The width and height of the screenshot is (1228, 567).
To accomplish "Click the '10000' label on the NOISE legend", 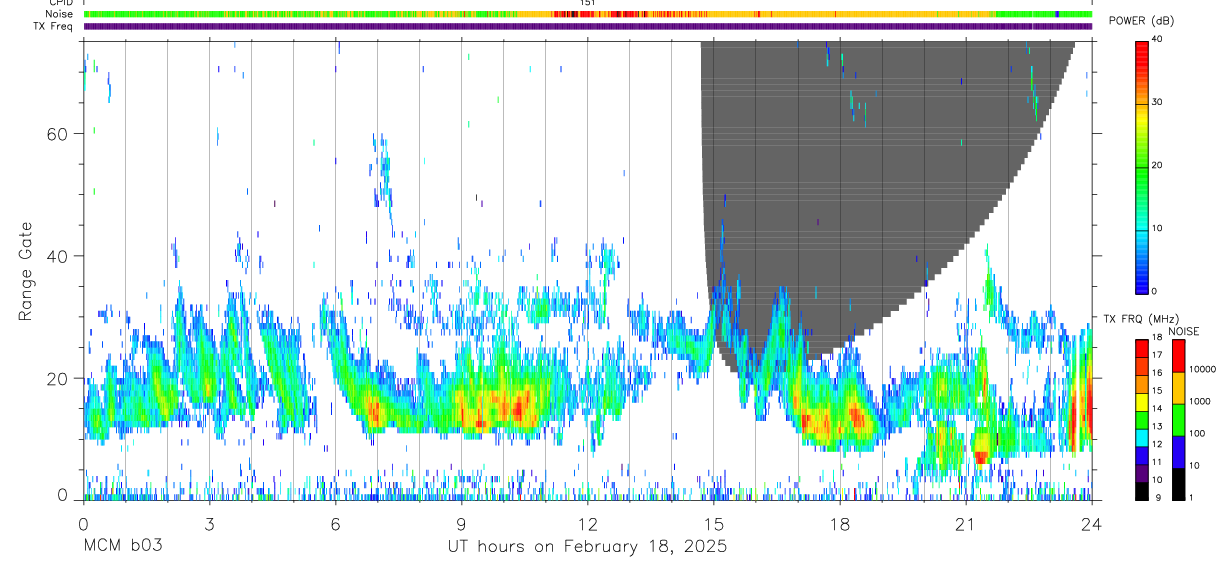I will coord(1202,369).
